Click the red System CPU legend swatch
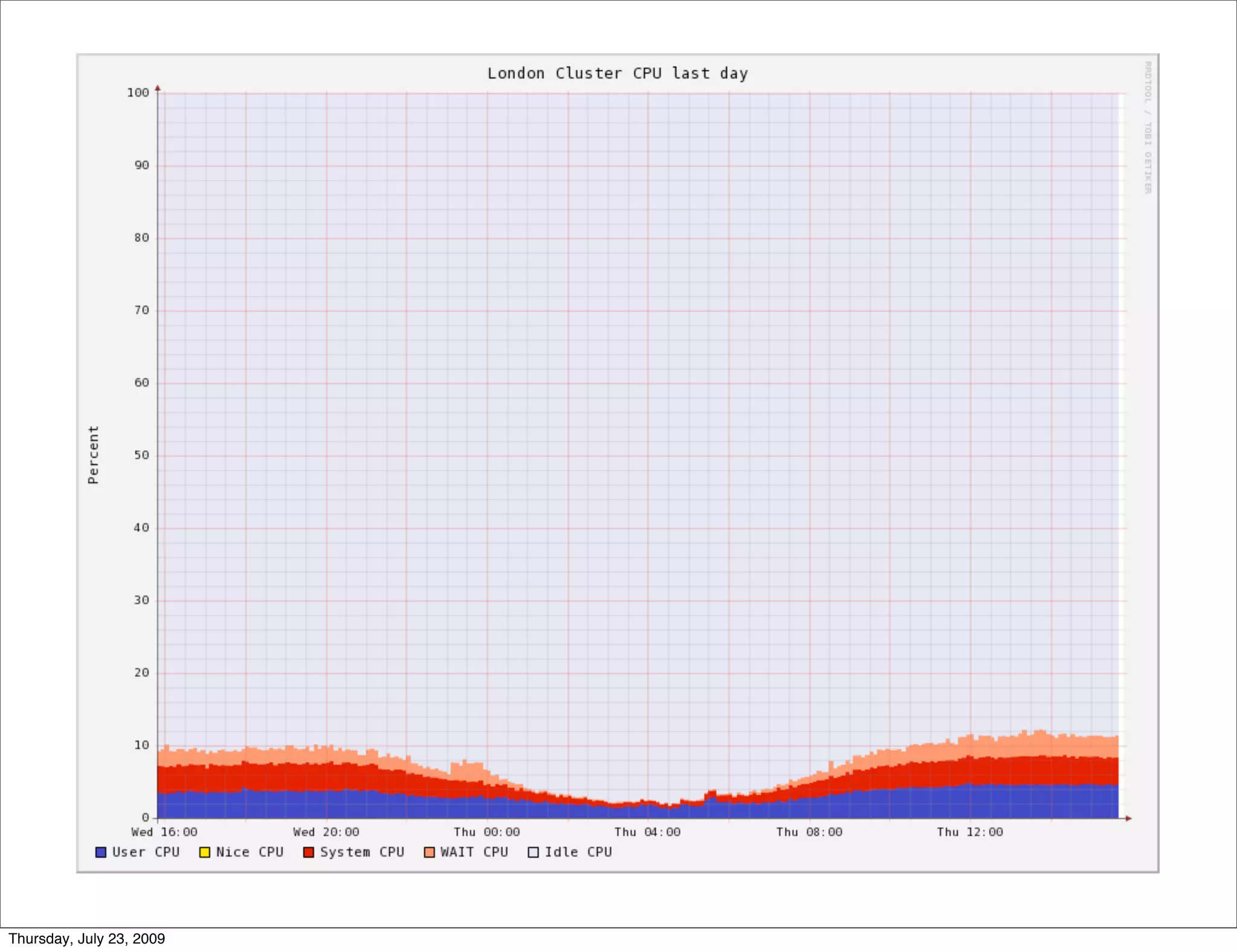Image resolution: width=1237 pixels, height=952 pixels. [x=309, y=852]
